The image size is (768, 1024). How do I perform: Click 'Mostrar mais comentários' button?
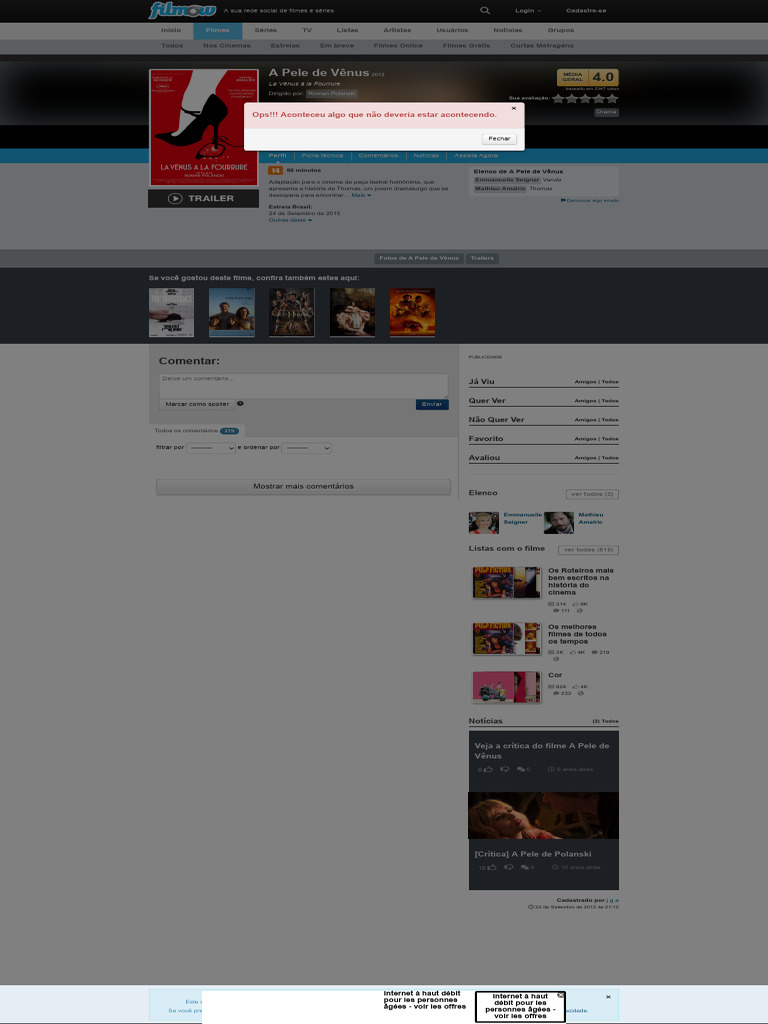click(x=303, y=487)
